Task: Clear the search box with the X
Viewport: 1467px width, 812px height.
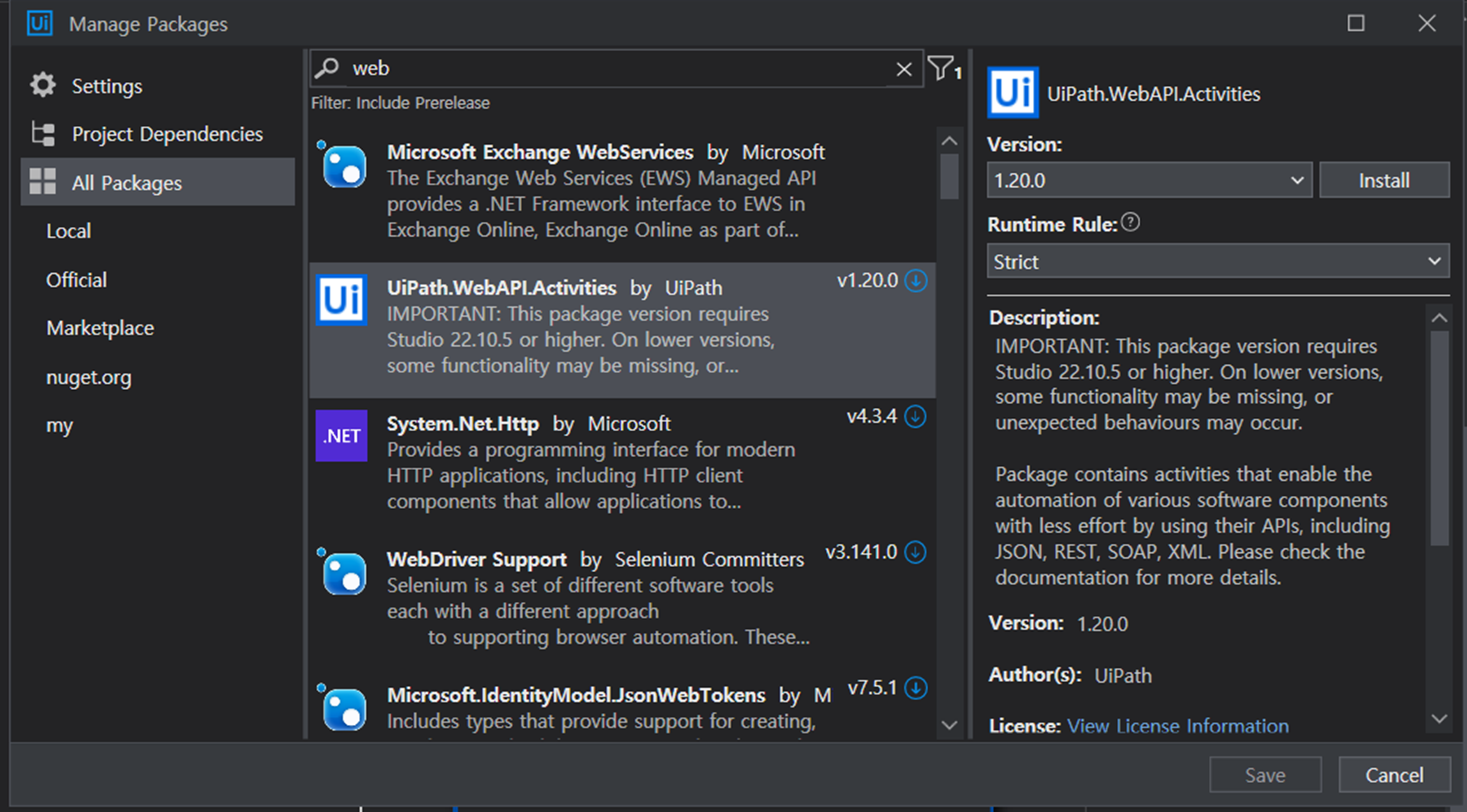Action: [904, 70]
